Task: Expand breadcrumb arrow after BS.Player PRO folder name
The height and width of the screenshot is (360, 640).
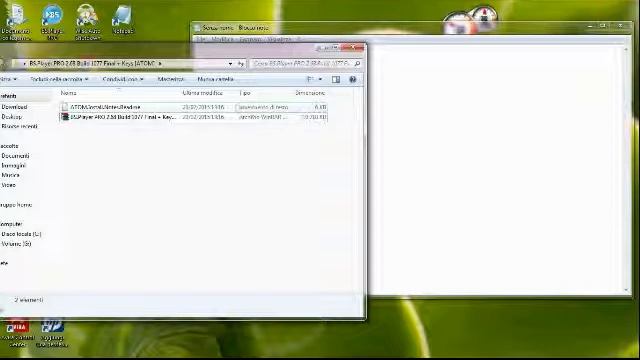Action: point(160,64)
